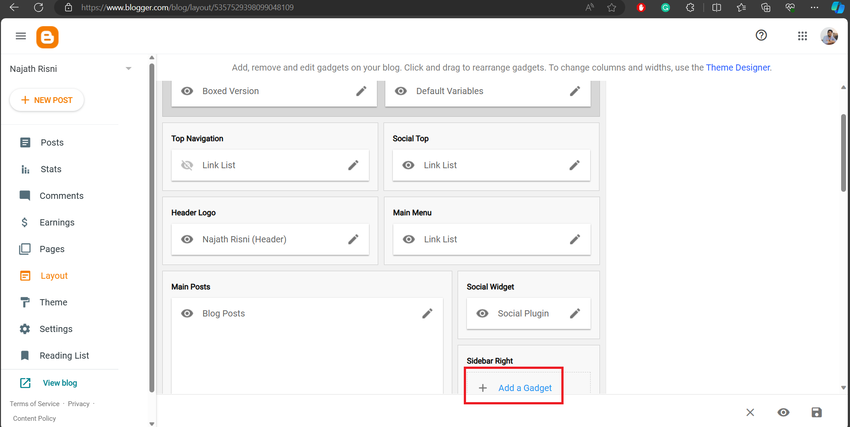
Task: Open the Theme Designer link
Action: pos(738,68)
